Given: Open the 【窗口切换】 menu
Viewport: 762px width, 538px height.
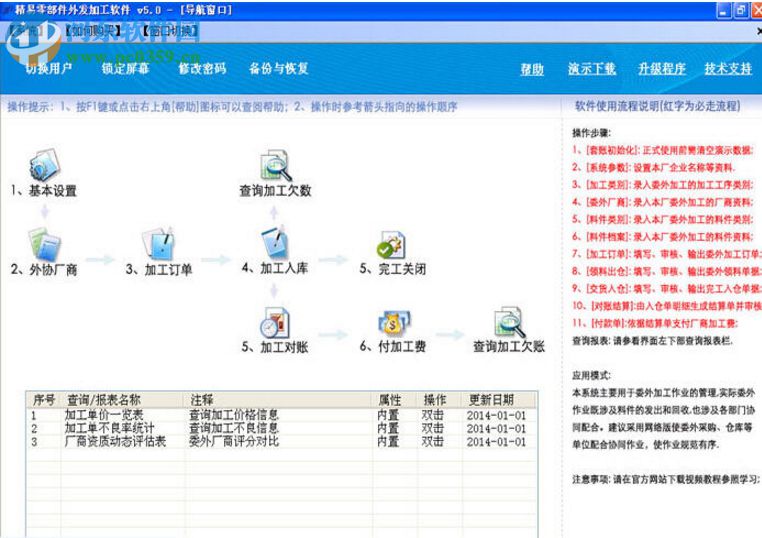Looking at the screenshot, I should pos(170,31).
